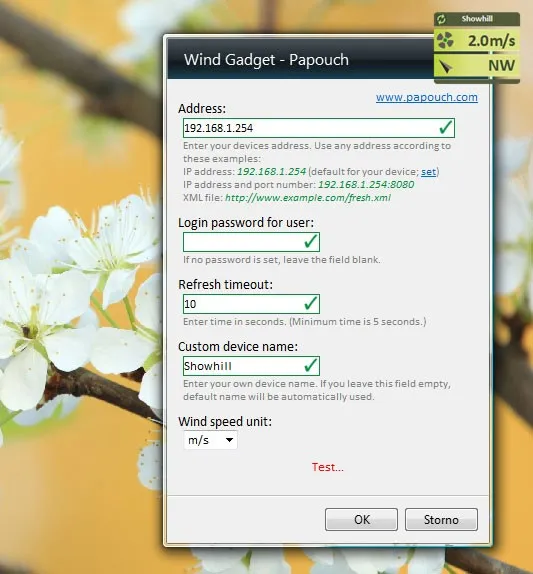Click the wind direction arrow icon
This screenshot has height=574, width=533.
[x=445, y=67]
